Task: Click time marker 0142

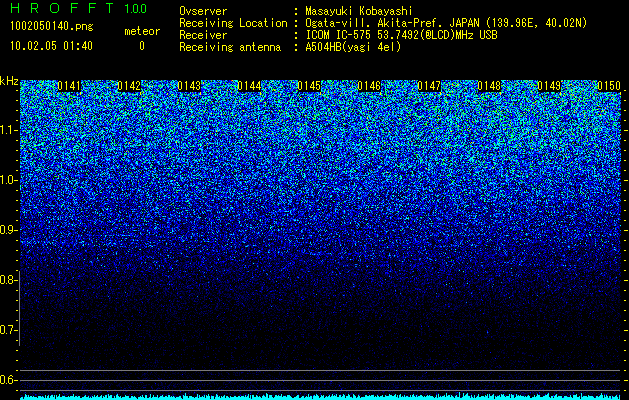Action: 129,86
